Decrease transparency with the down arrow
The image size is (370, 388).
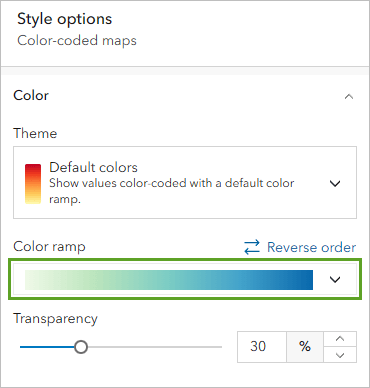pos(340,355)
